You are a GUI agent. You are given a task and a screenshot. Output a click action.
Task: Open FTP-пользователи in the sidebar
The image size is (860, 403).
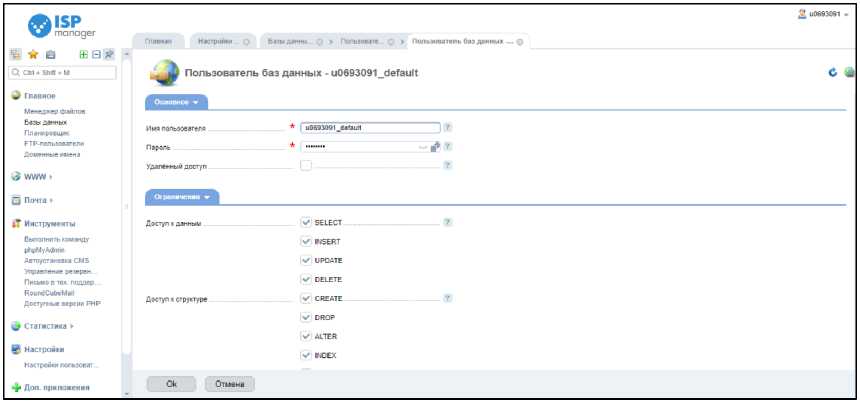(x=54, y=144)
